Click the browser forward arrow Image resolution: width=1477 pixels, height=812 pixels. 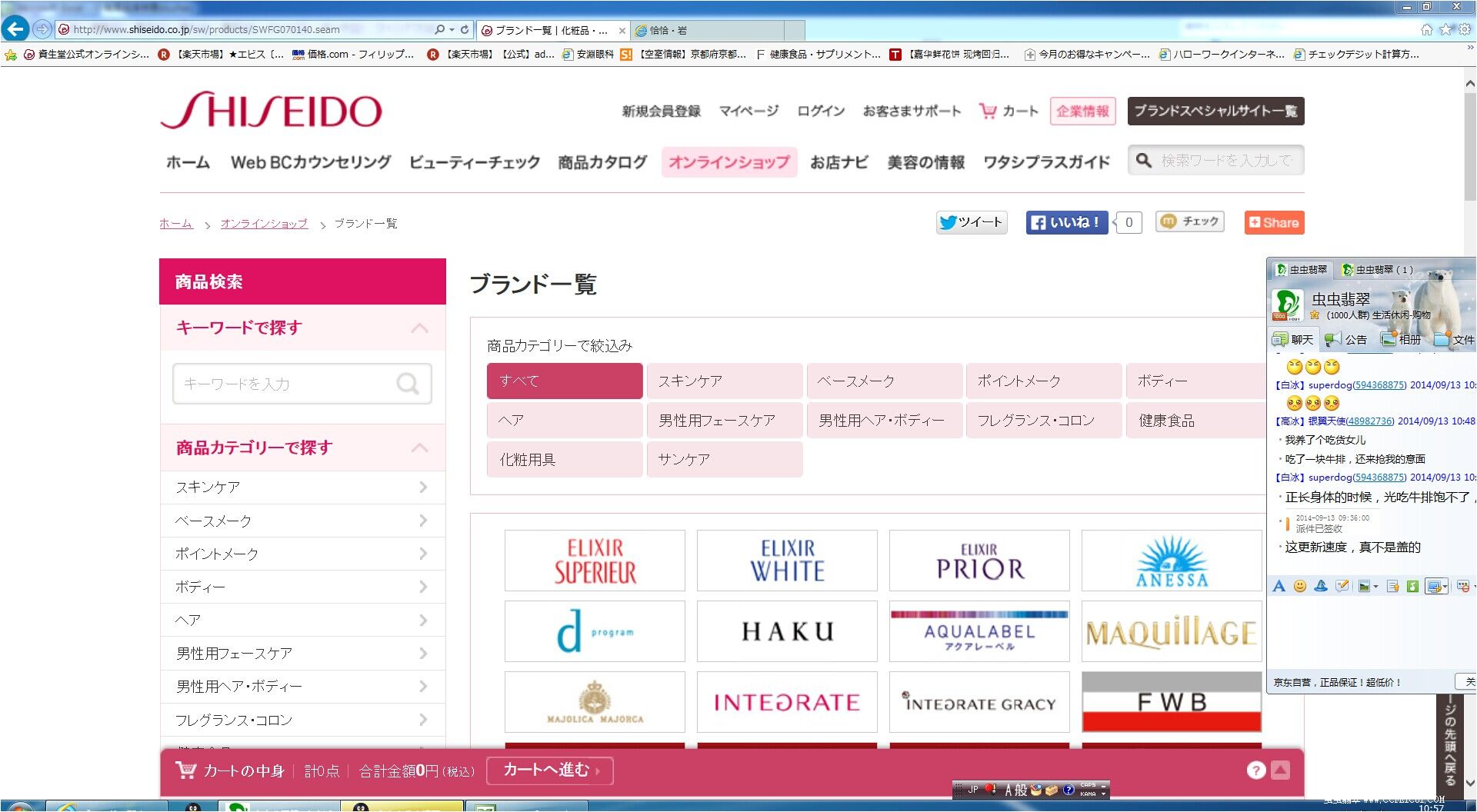click(42, 29)
